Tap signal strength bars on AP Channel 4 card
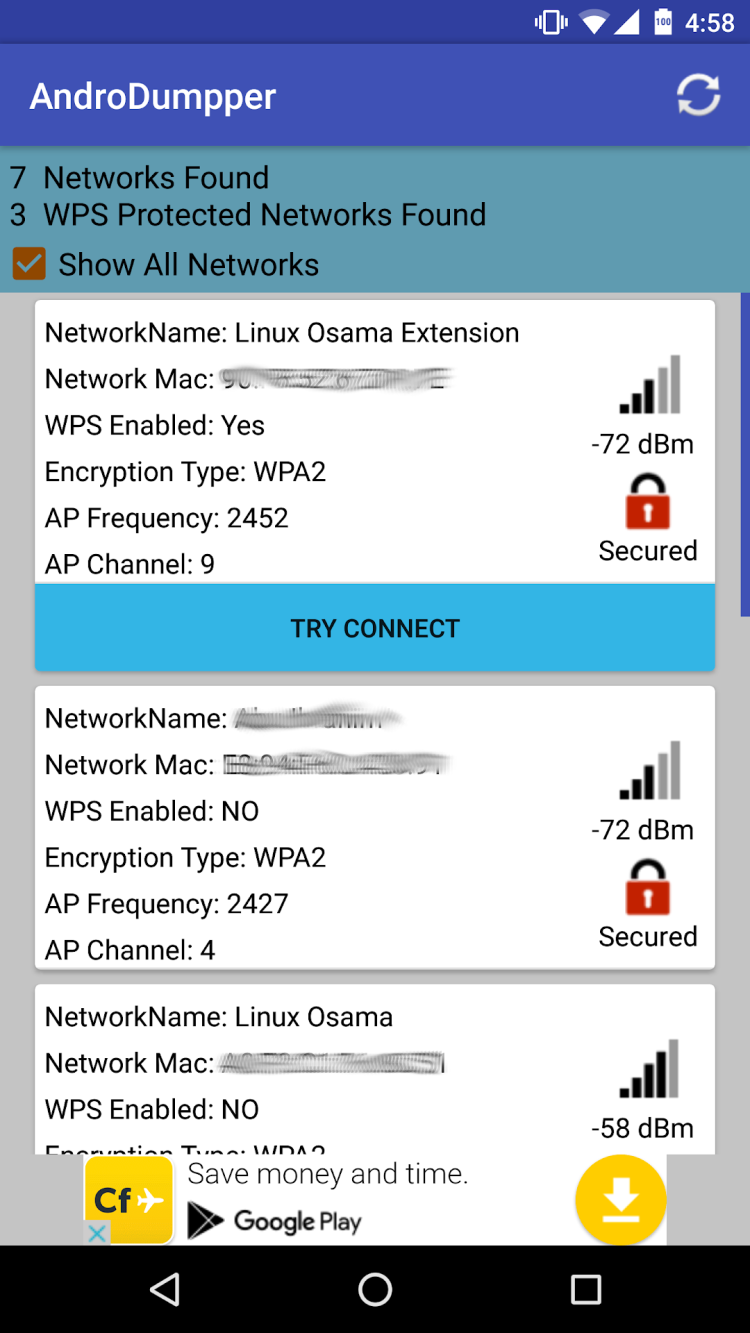This screenshot has height=1333, width=750. (x=650, y=771)
